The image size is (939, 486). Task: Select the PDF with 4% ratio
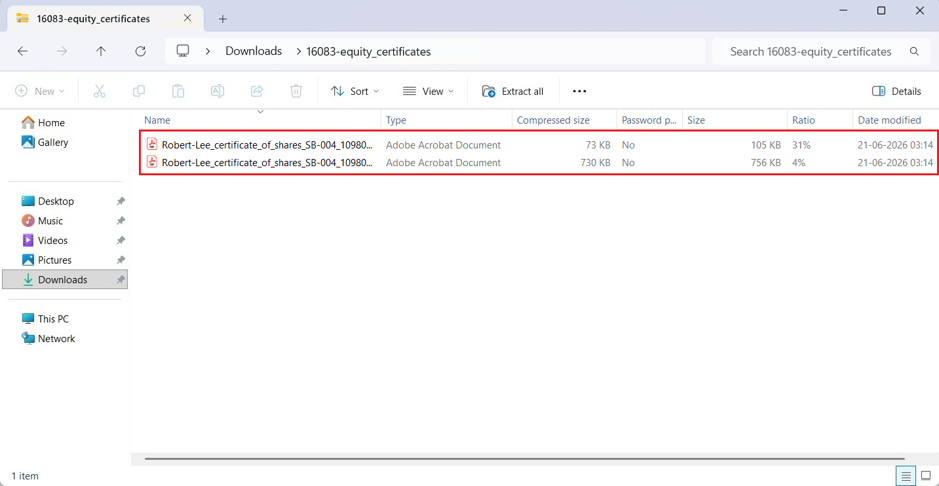[x=539, y=163]
